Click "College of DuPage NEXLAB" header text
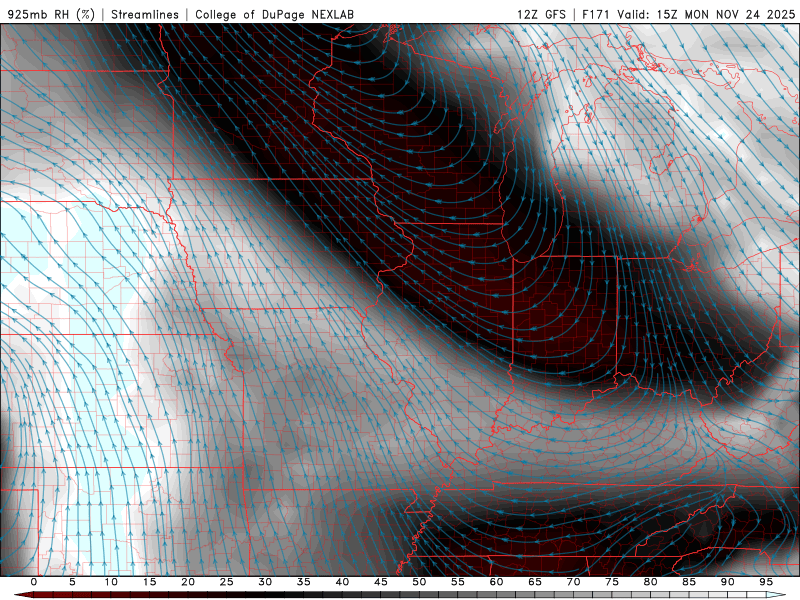 point(274,14)
